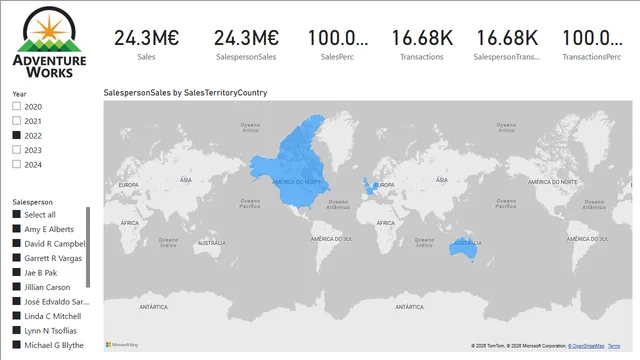Check the 2021 year checkbox
Viewport: 640px width, 360px height.
(16, 120)
